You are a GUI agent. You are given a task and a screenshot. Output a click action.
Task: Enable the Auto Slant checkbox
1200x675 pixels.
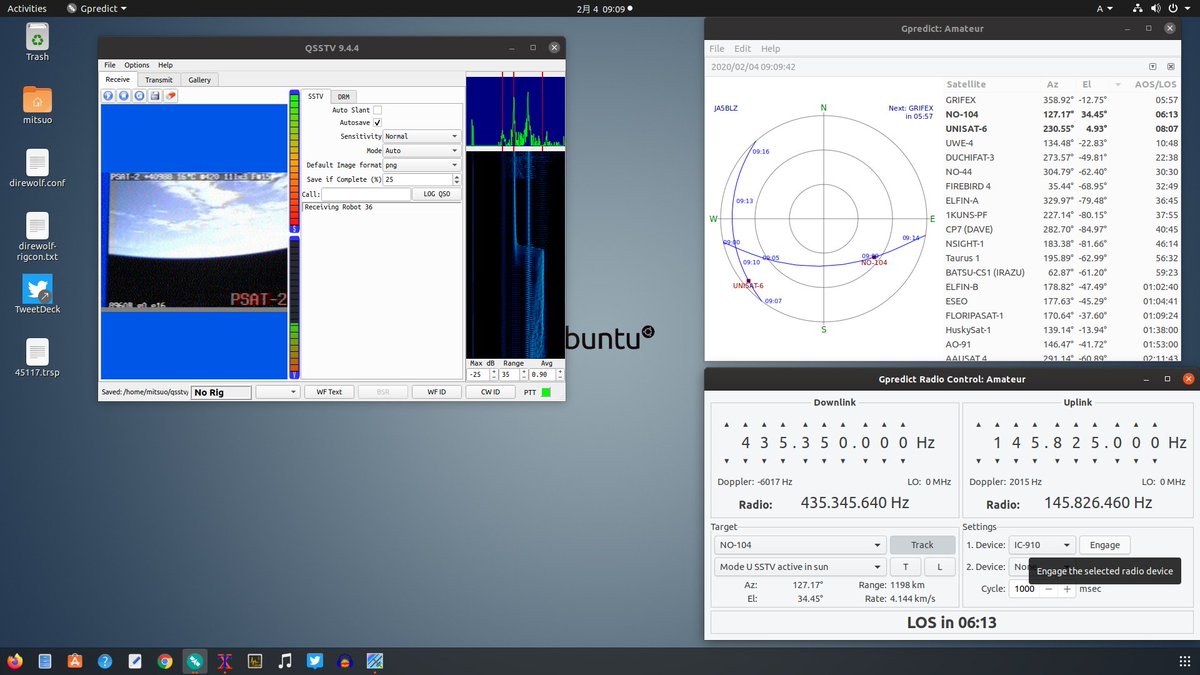pos(377,110)
